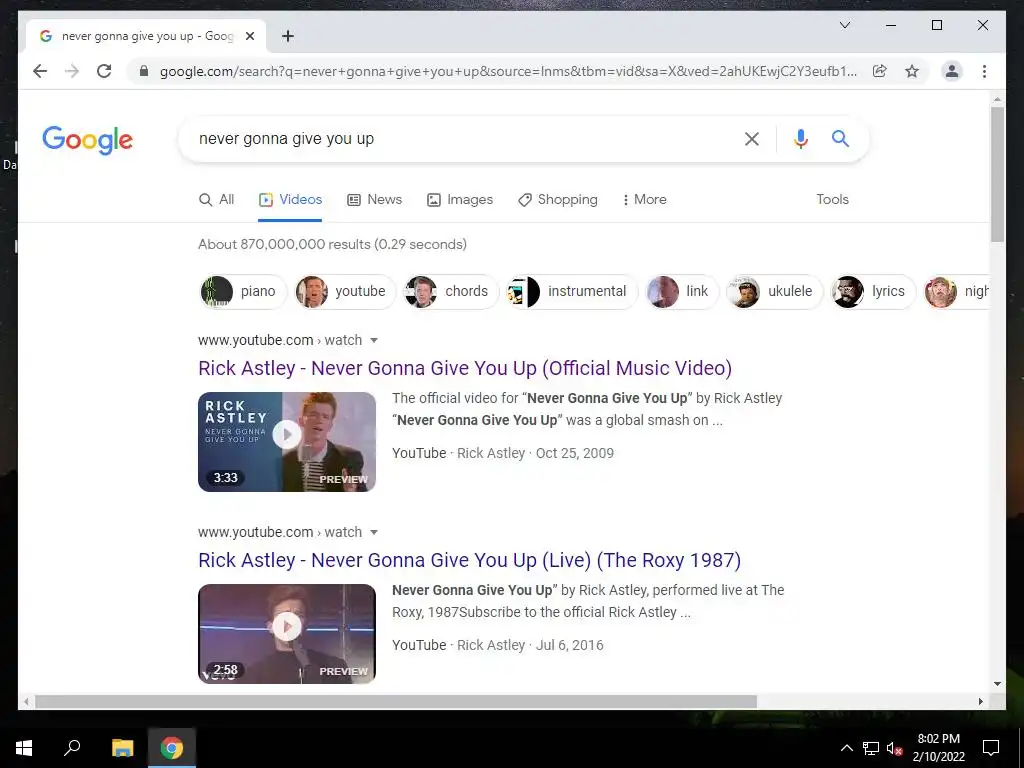Open the Windows notification center
The image size is (1024, 768).
(x=991, y=748)
